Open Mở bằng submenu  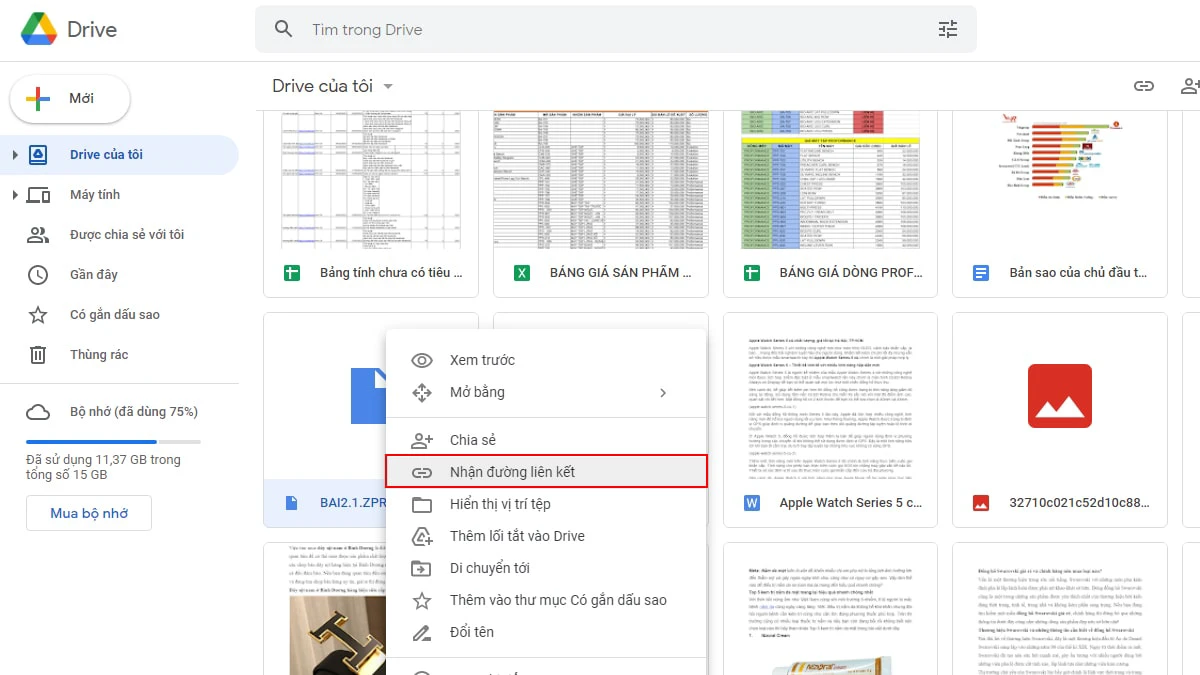(546, 392)
